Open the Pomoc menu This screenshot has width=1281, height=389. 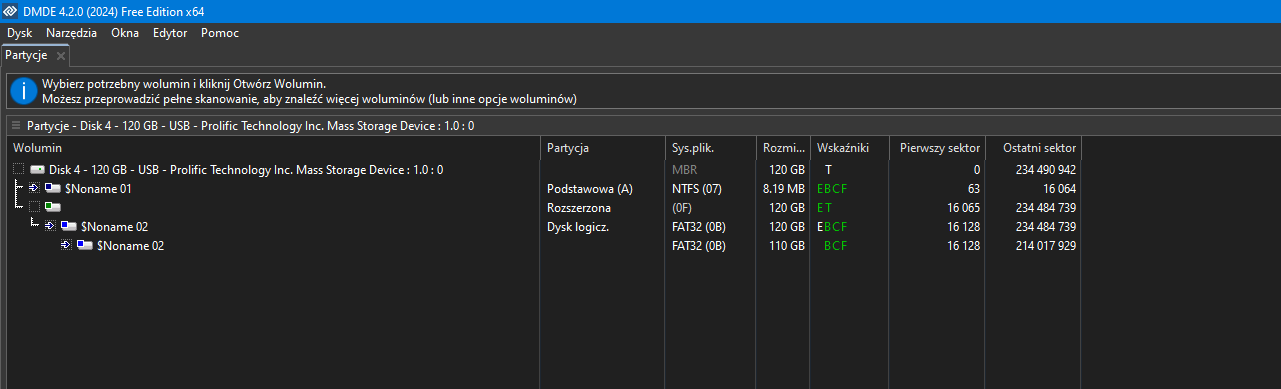click(x=220, y=33)
